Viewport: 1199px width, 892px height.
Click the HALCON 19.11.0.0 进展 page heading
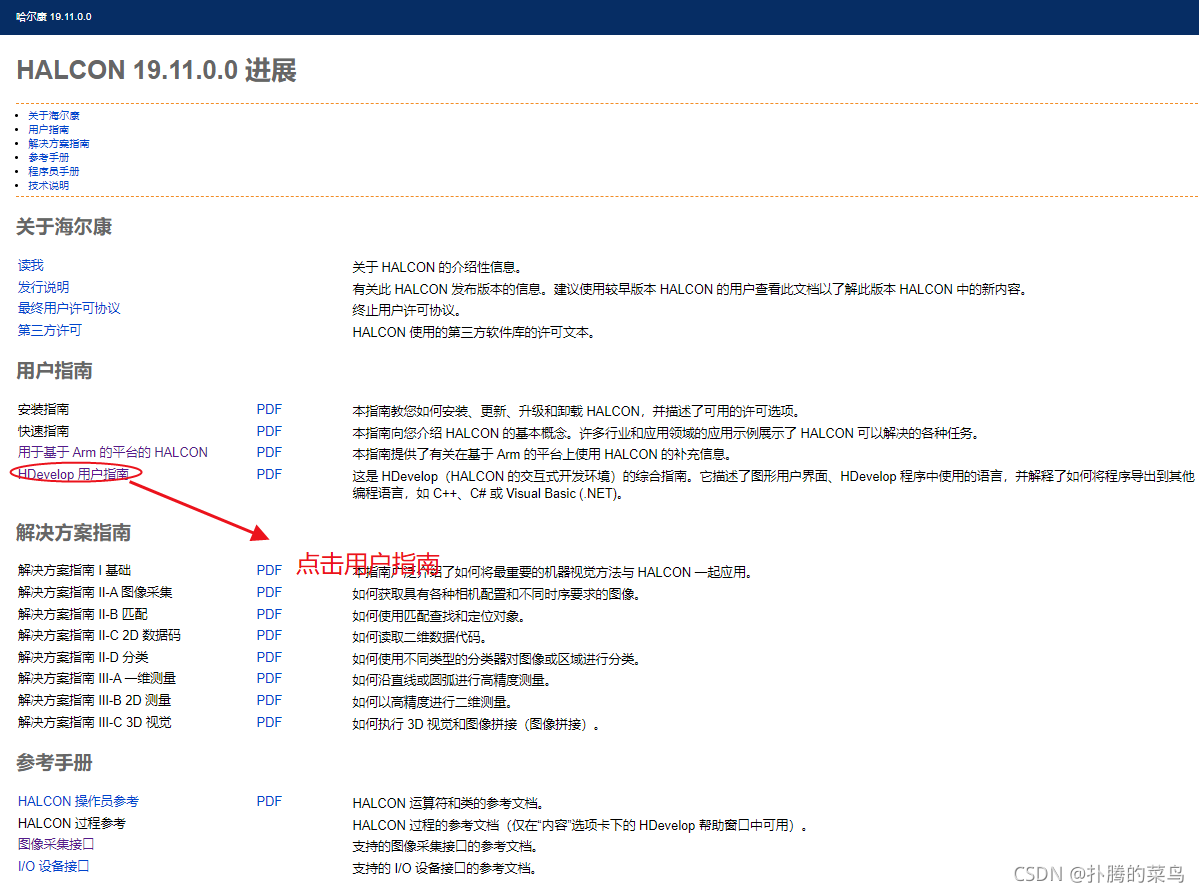157,70
